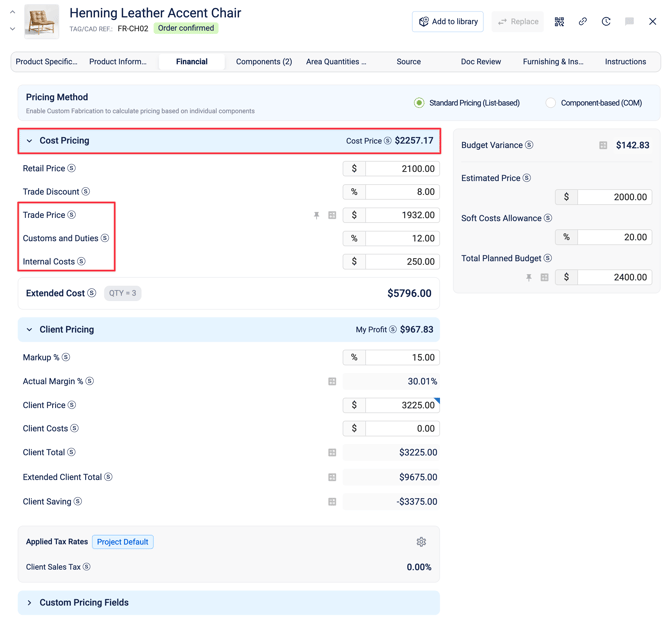Select Component-based (COM) pricing option
Image resolution: width=670 pixels, height=628 pixels.
click(x=551, y=103)
